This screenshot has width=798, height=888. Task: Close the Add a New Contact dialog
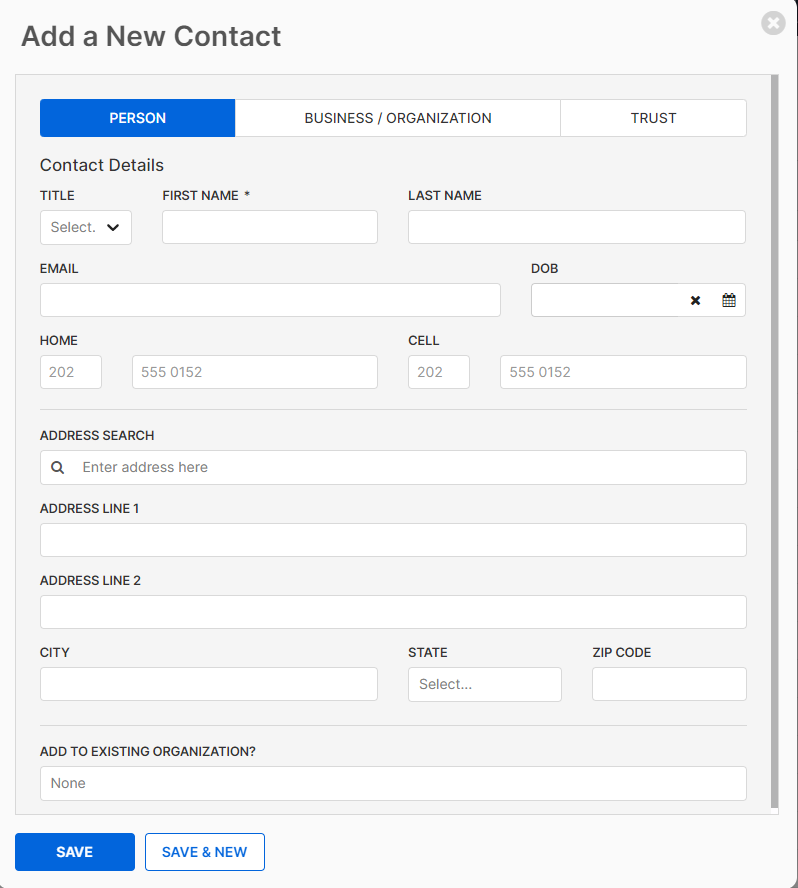click(773, 23)
